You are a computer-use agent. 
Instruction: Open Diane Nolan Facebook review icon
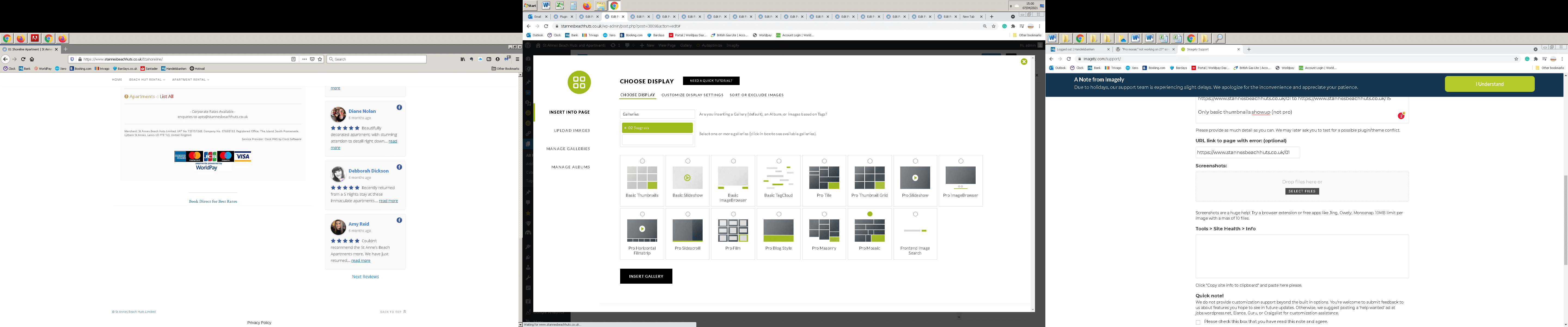click(399, 107)
